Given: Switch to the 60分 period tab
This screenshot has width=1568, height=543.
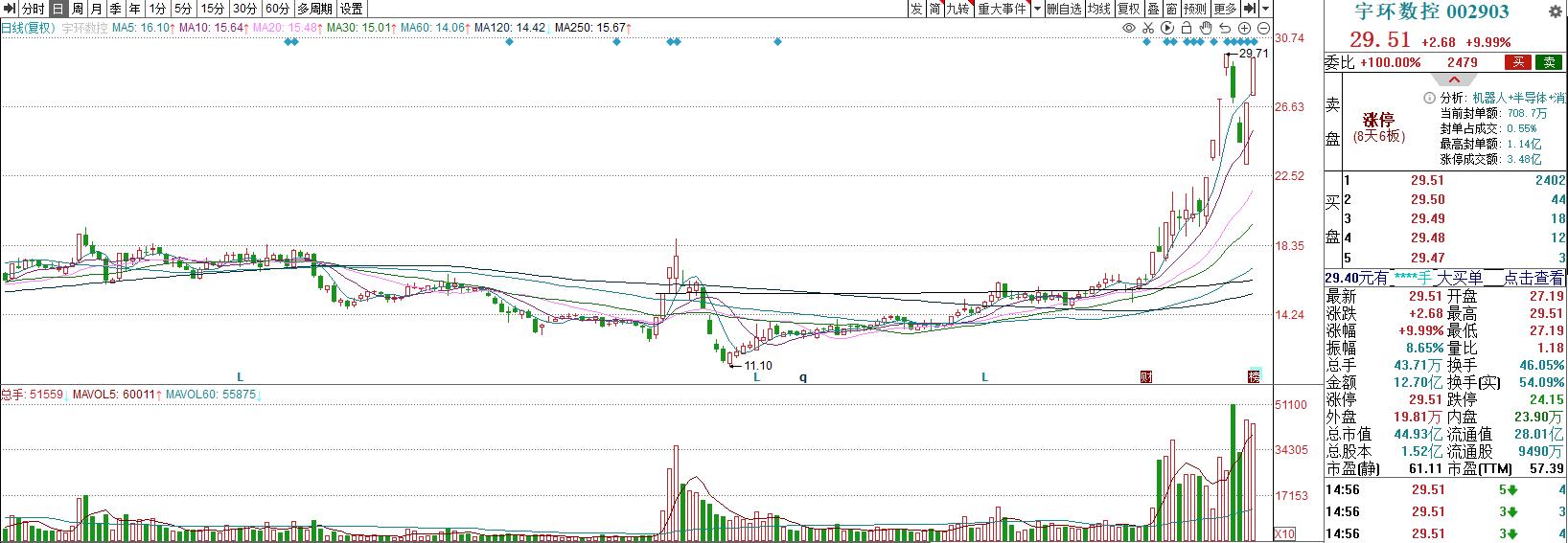Looking at the screenshot, I should pos(277,9).
